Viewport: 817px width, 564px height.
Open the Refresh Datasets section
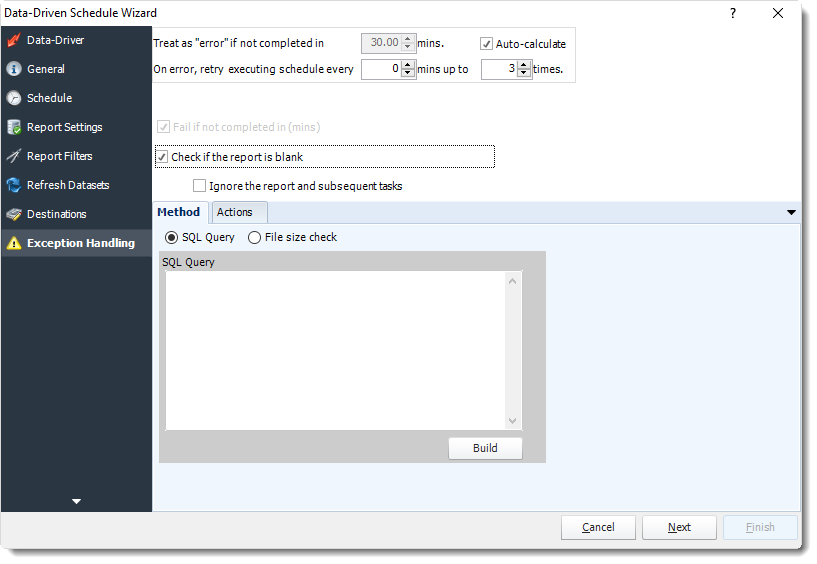click(x=77, y=185)
